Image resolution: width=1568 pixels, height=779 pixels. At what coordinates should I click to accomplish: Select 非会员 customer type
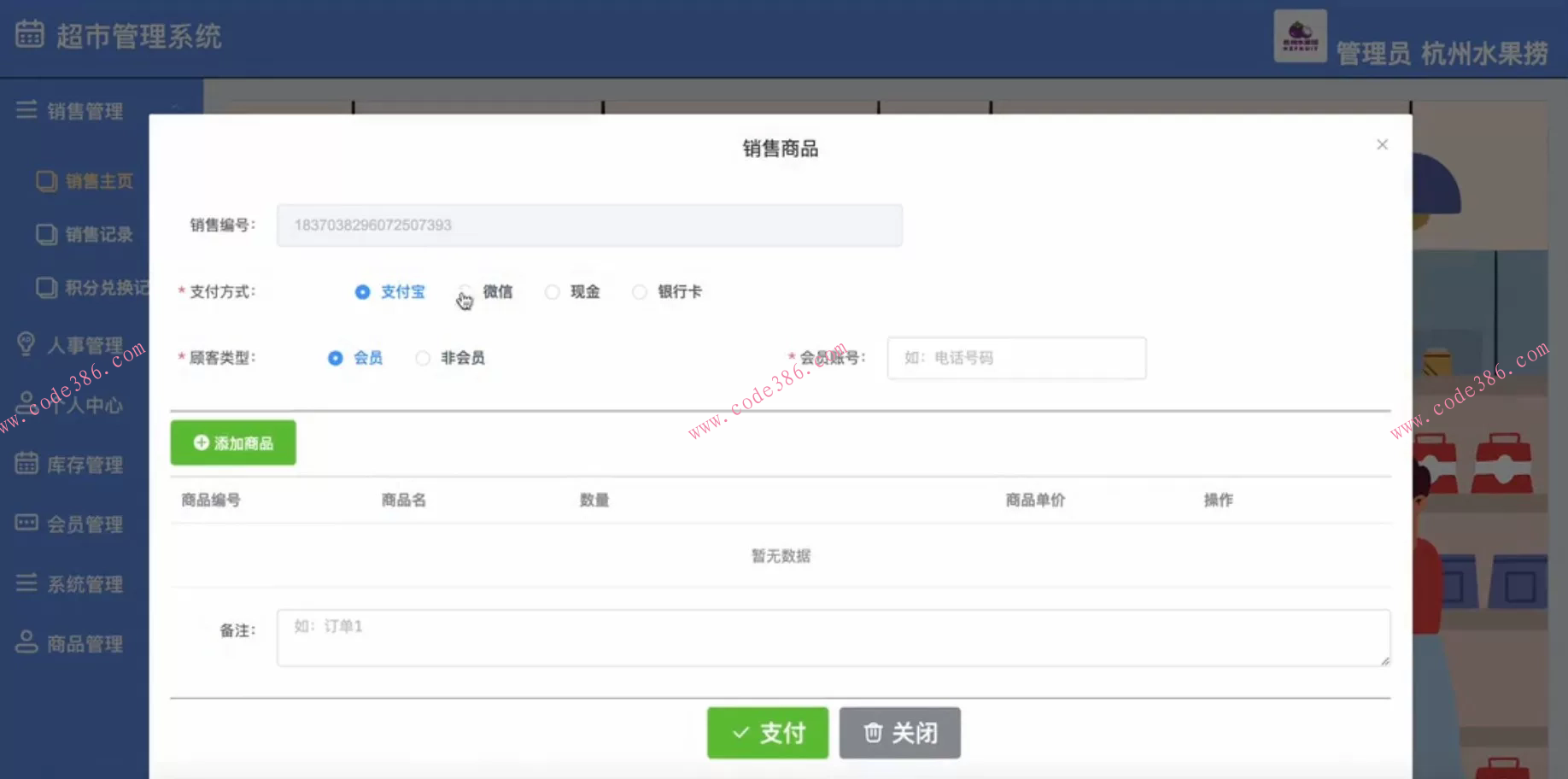coord(423,358)
